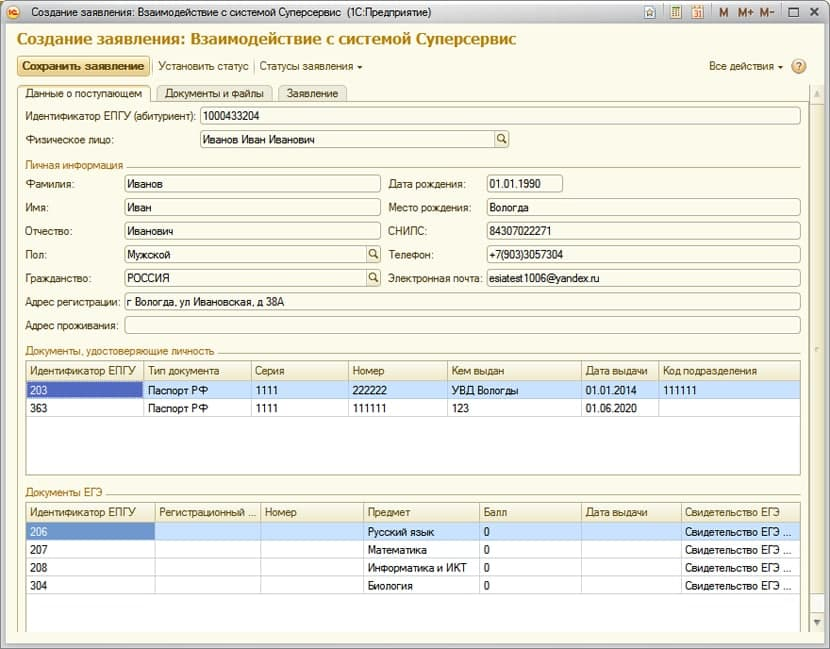Click the M- memory subtract button

click(x=767, y=12)
